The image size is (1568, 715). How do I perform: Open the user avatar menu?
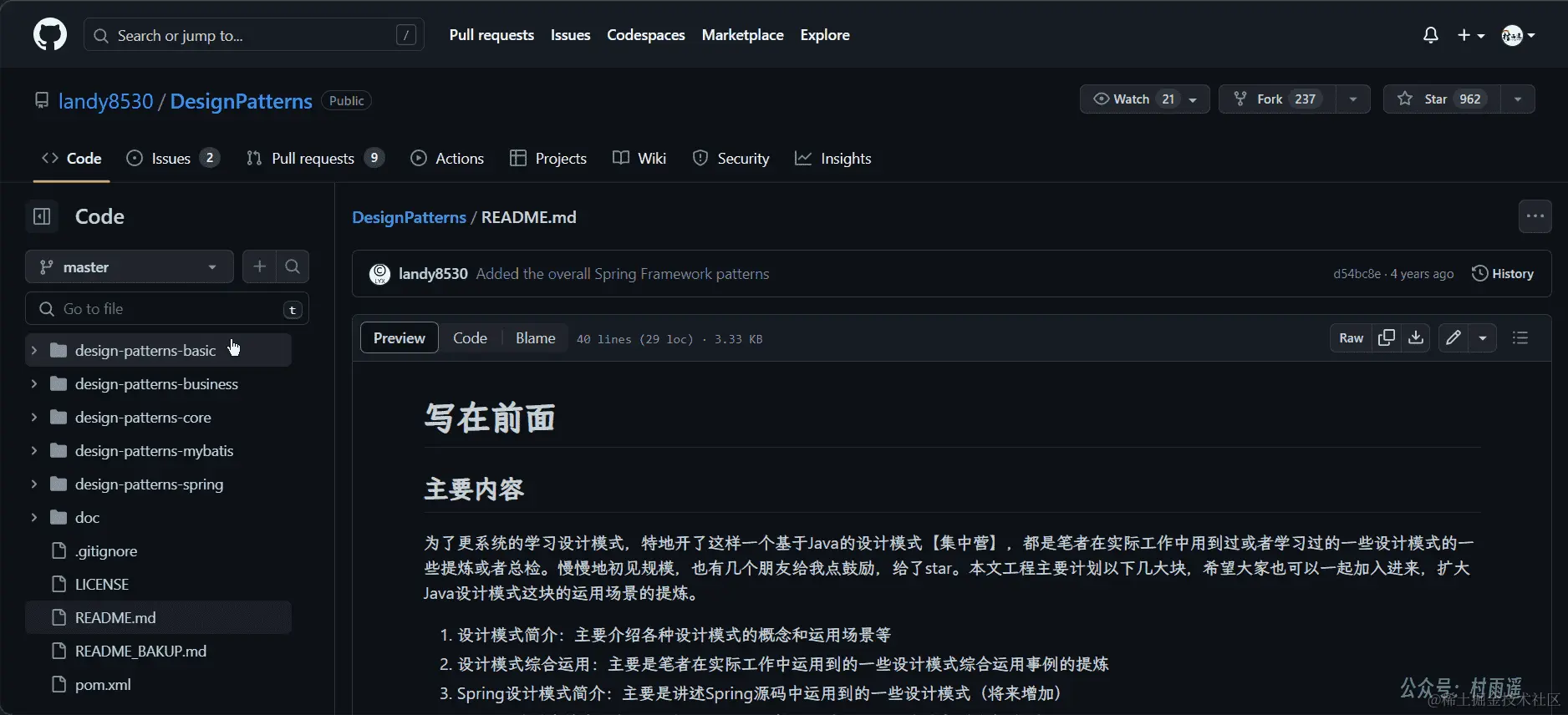1519,35
